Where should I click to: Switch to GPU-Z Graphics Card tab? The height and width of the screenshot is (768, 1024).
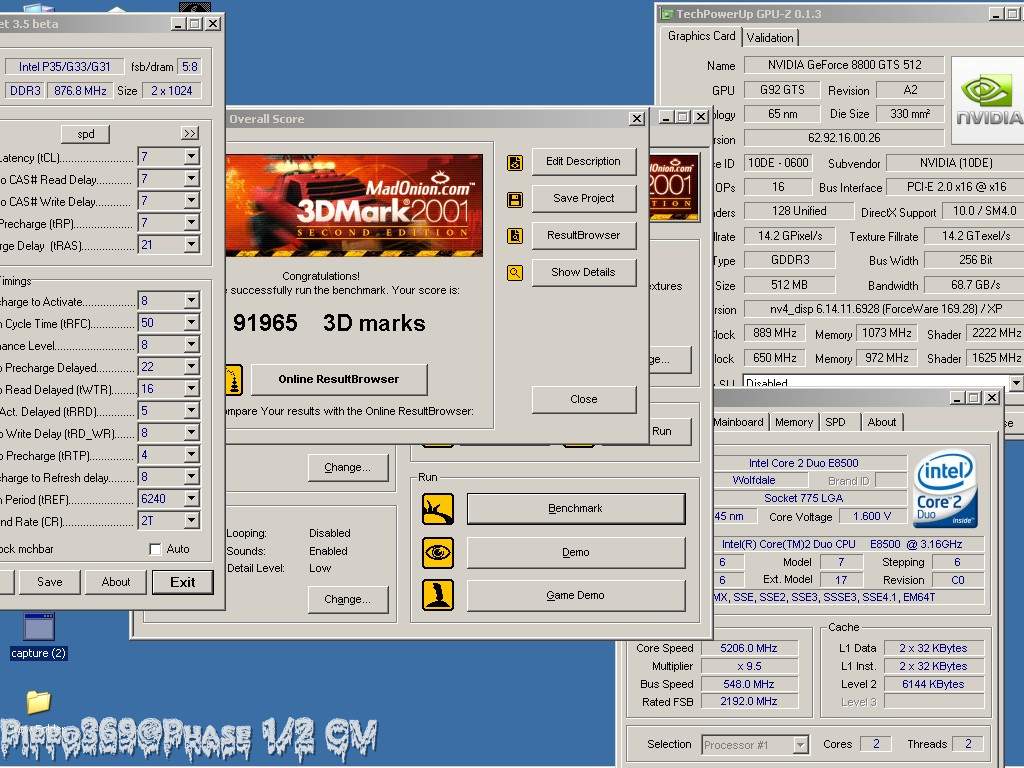pyautogui.click(x=701, y=36)
